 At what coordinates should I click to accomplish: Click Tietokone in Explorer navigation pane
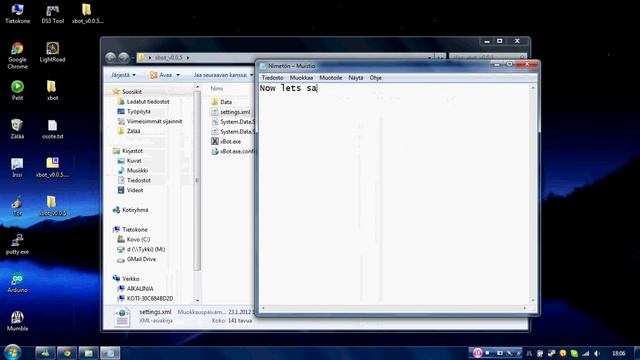click(x=130, y=229)
